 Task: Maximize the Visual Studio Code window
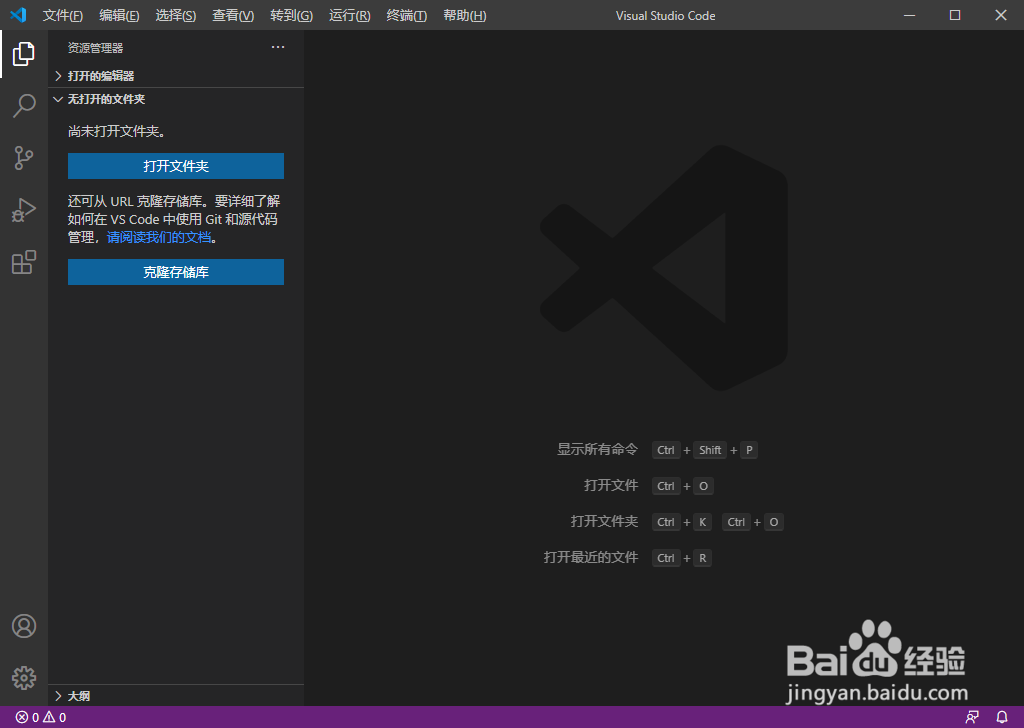(x=955, y=15)
